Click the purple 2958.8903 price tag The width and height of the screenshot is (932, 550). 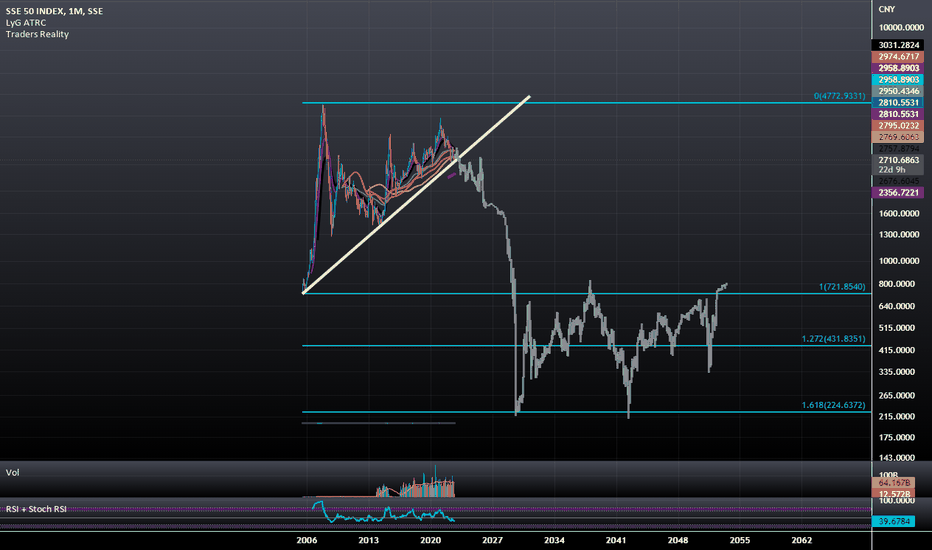tap(898, 68)
